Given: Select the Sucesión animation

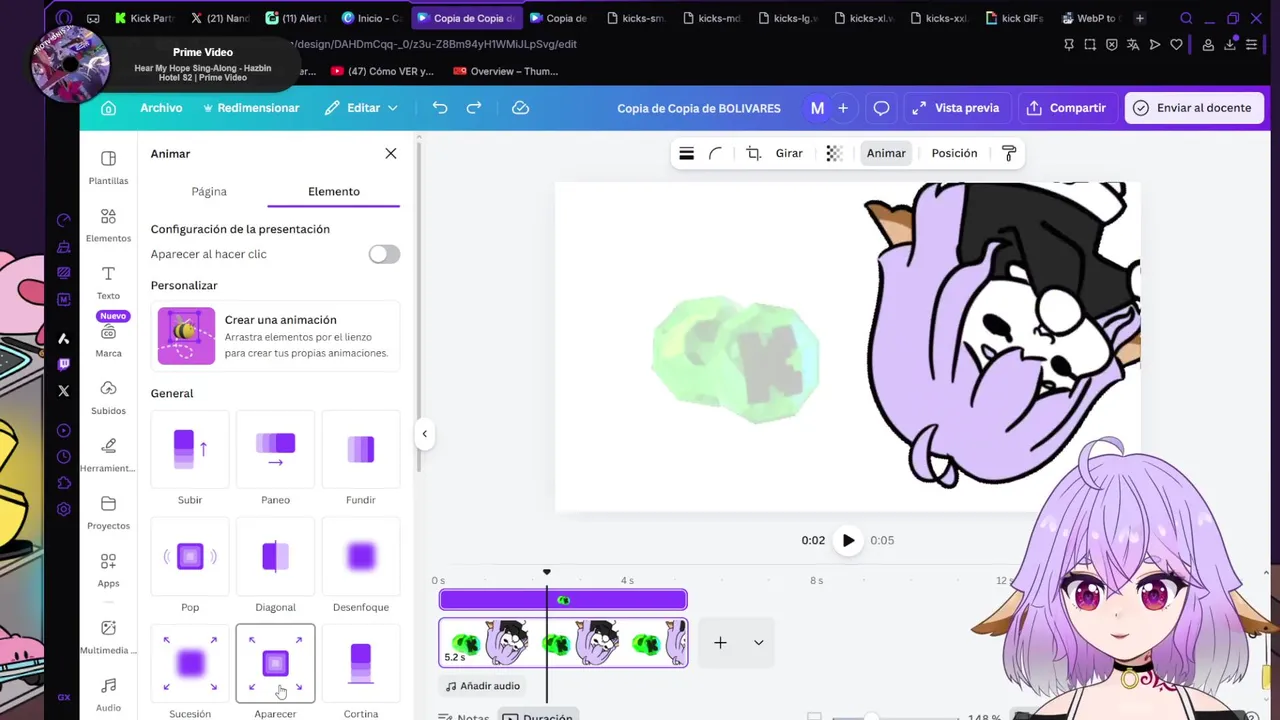Looking at the screenshot, I should click(x=190, y=672).
